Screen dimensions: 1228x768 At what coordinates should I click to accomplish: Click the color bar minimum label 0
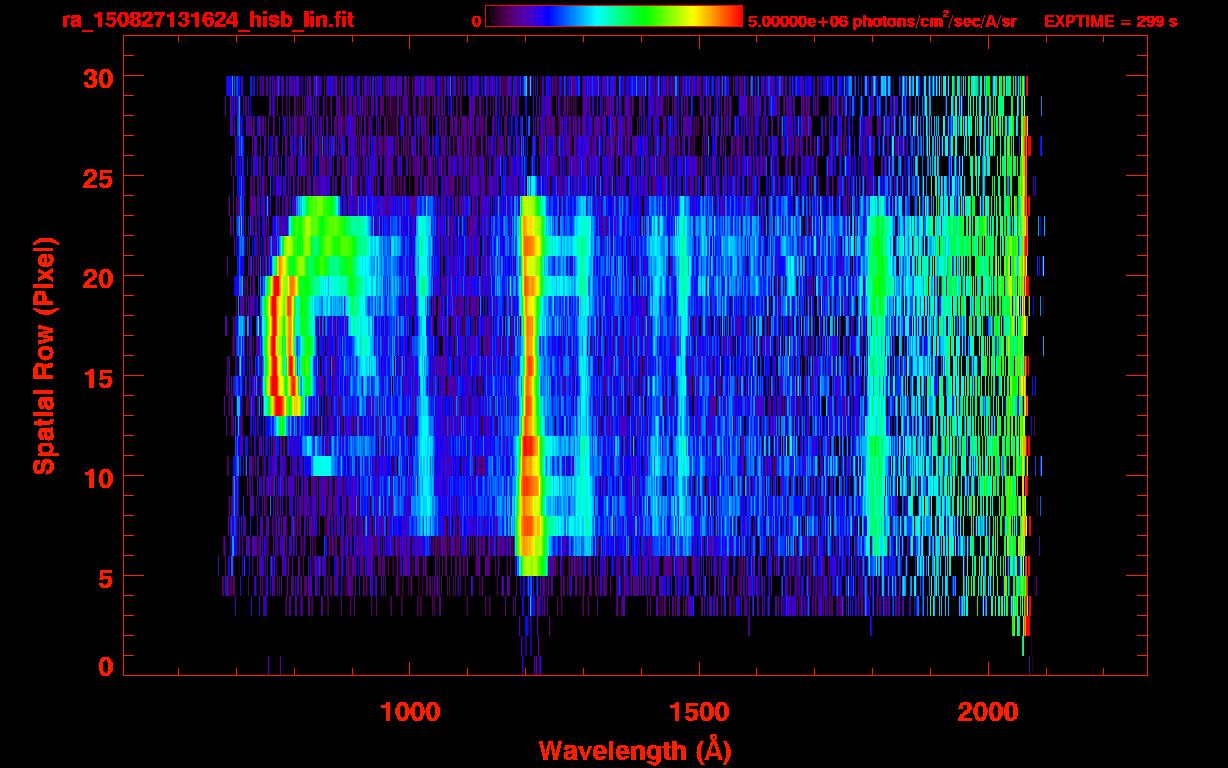[476, 20]
